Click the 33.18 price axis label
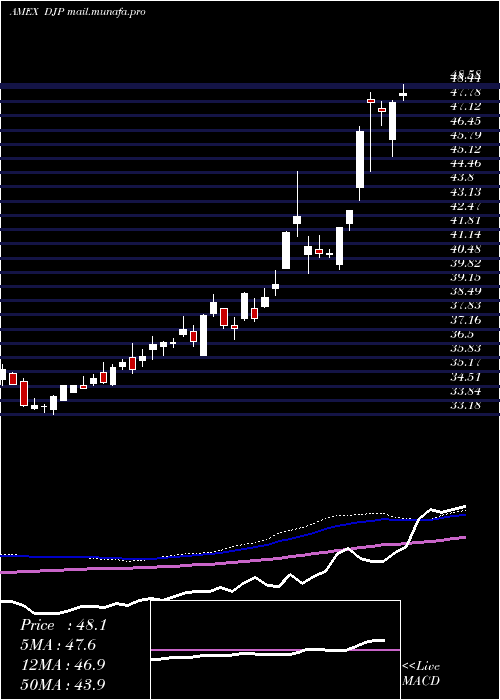This screenshot has width=500, height=700. pyautogui.click(x=467, y=405)
